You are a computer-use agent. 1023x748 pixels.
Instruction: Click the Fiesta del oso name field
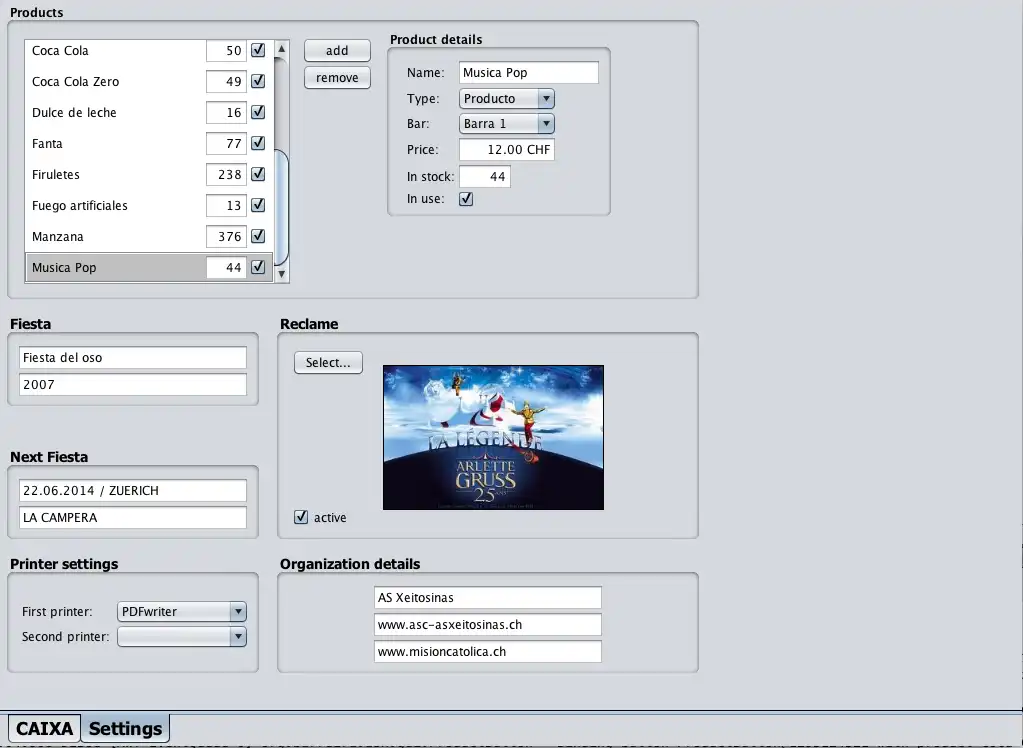(133, 358)
